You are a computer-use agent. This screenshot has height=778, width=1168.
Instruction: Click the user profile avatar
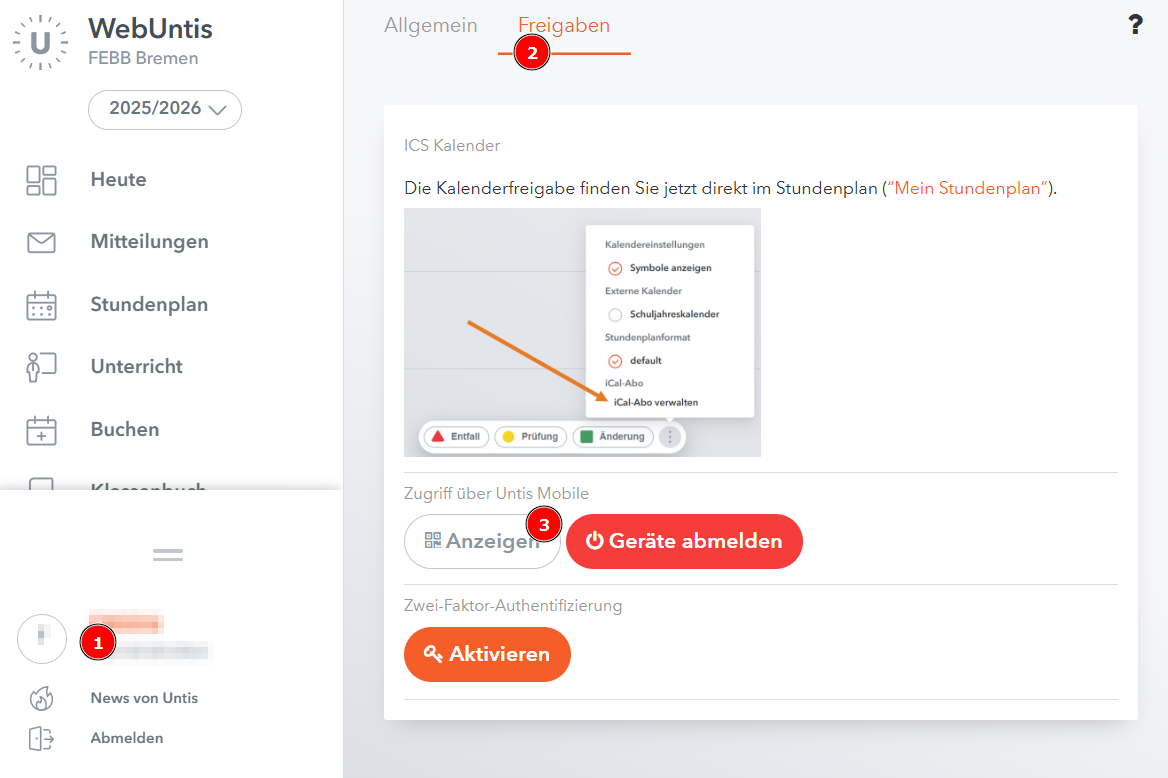pos(42,639)
